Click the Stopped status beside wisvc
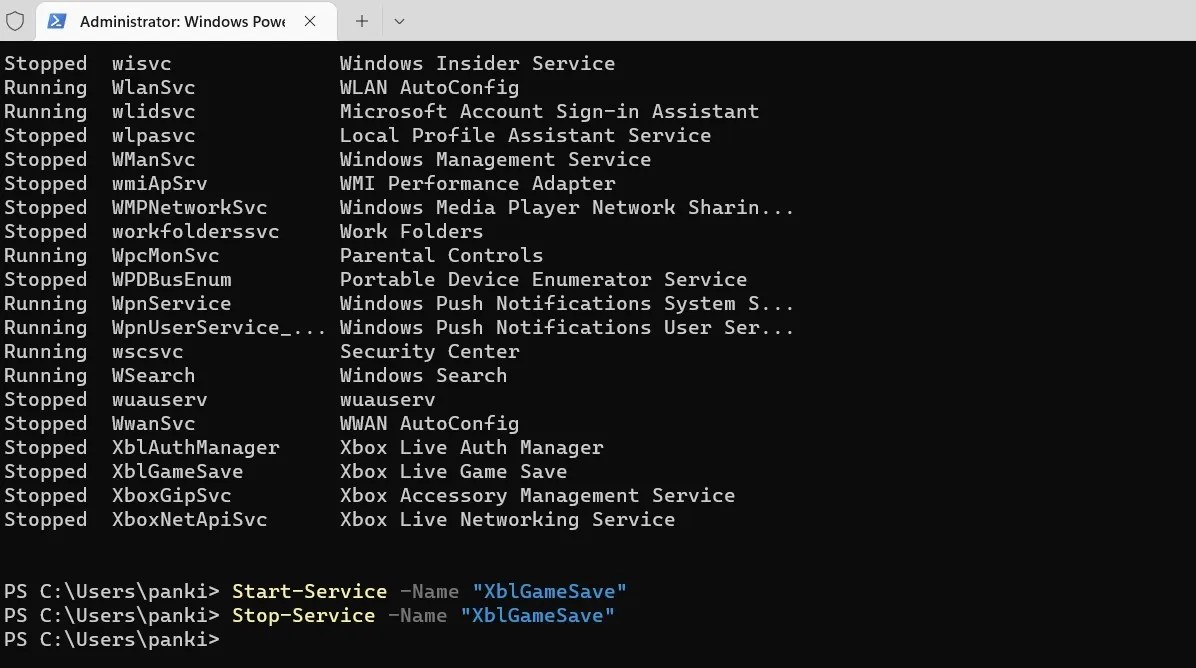 pos(45,63)
